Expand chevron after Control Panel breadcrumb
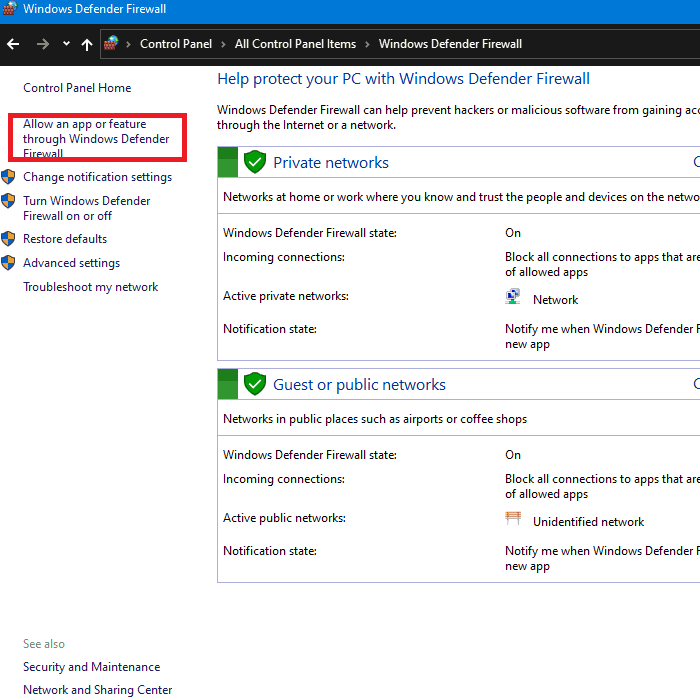 (223, 44)
